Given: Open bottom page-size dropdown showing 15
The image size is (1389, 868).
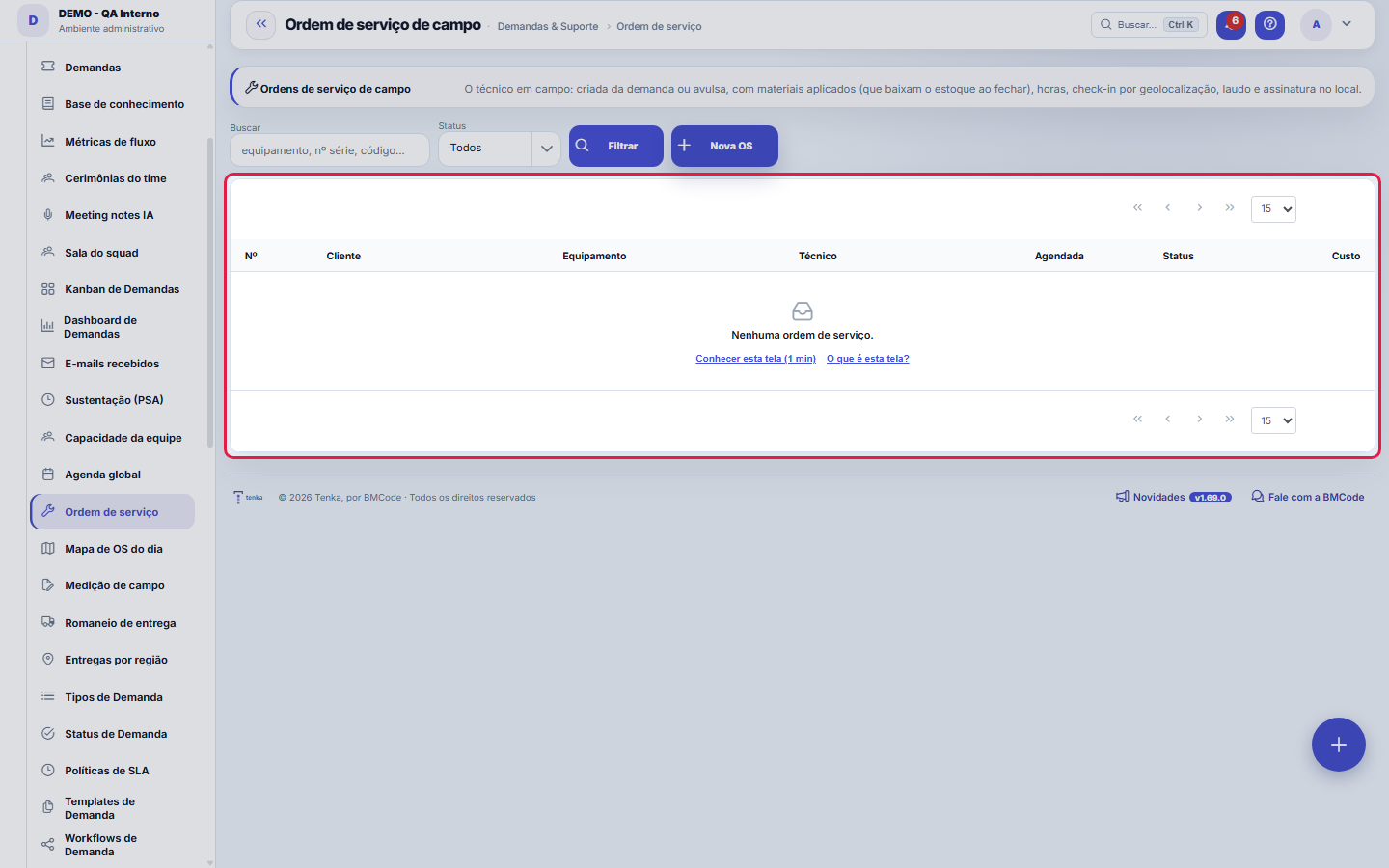Looking at the screenshot, I should (x=1273, y=420).
